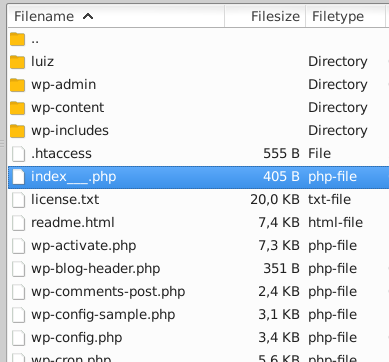
Task: Select the wp-config-sample.php file name
Action: tap(103, 315)
